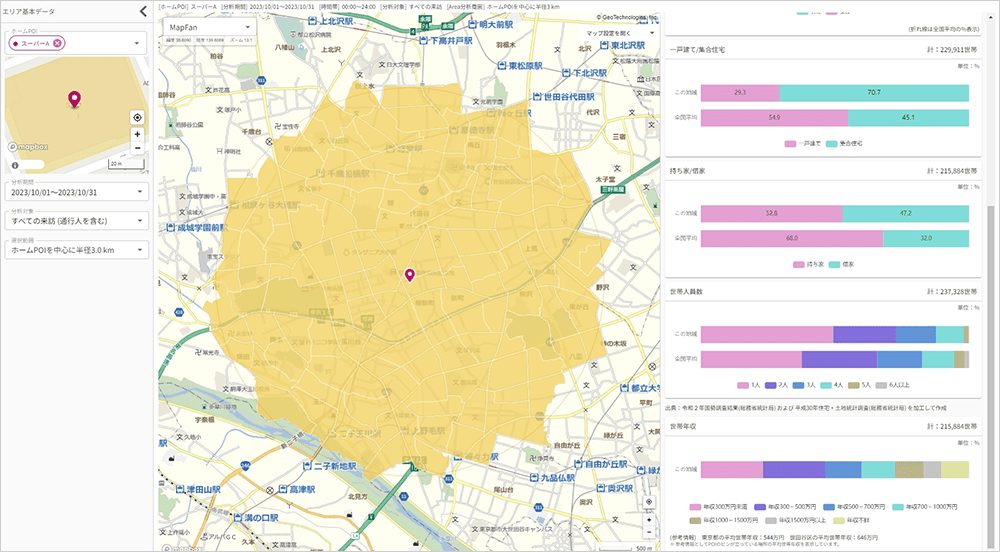Zoom in on the main map

coord(648,520)
